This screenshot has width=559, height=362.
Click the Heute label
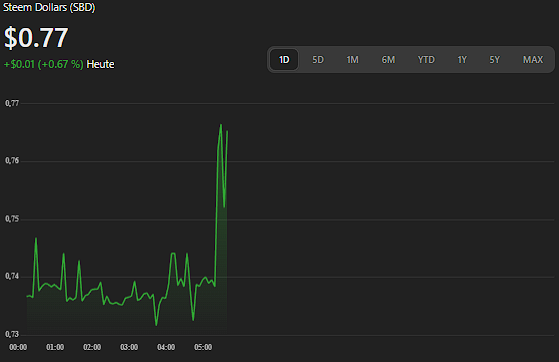click(101, 65)
